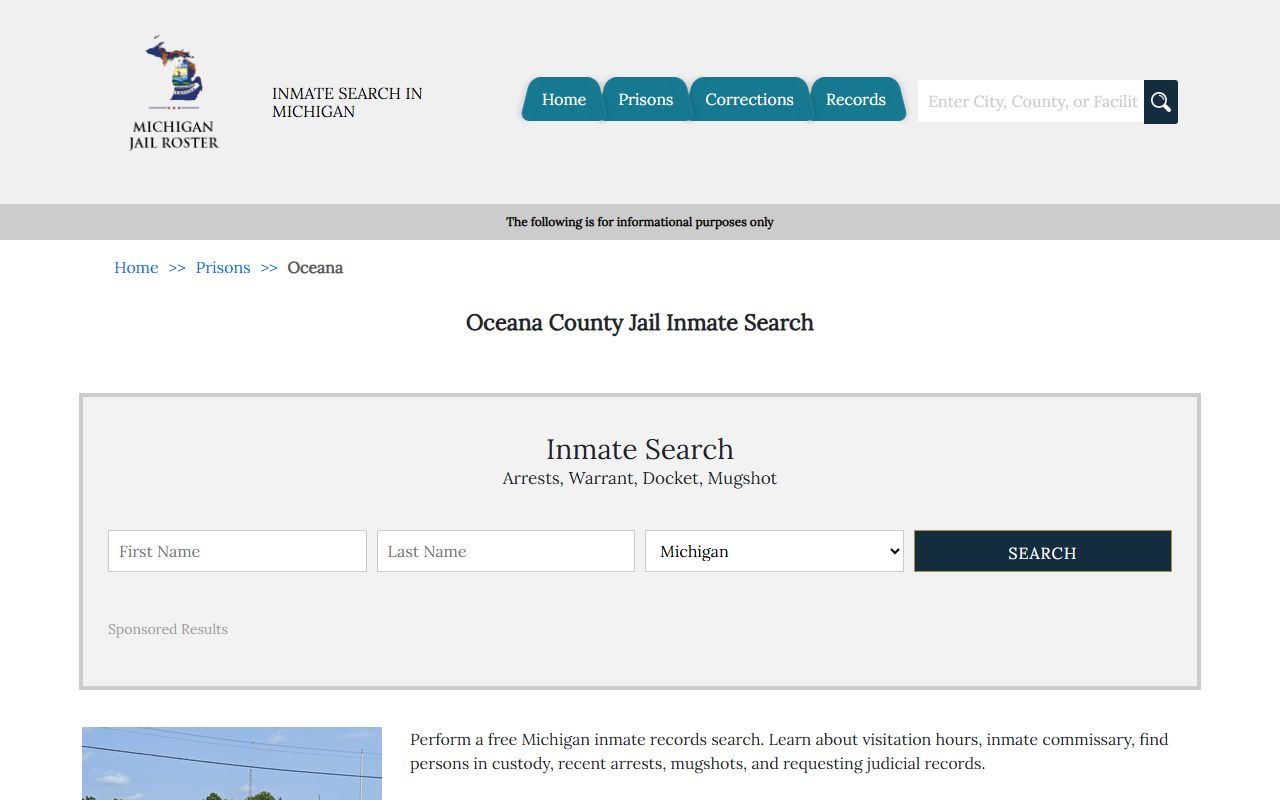Viewport: 1280px width, 800px height.
Task: Focus the city, county, or facility search field
Action: [x=1031, y=102]
